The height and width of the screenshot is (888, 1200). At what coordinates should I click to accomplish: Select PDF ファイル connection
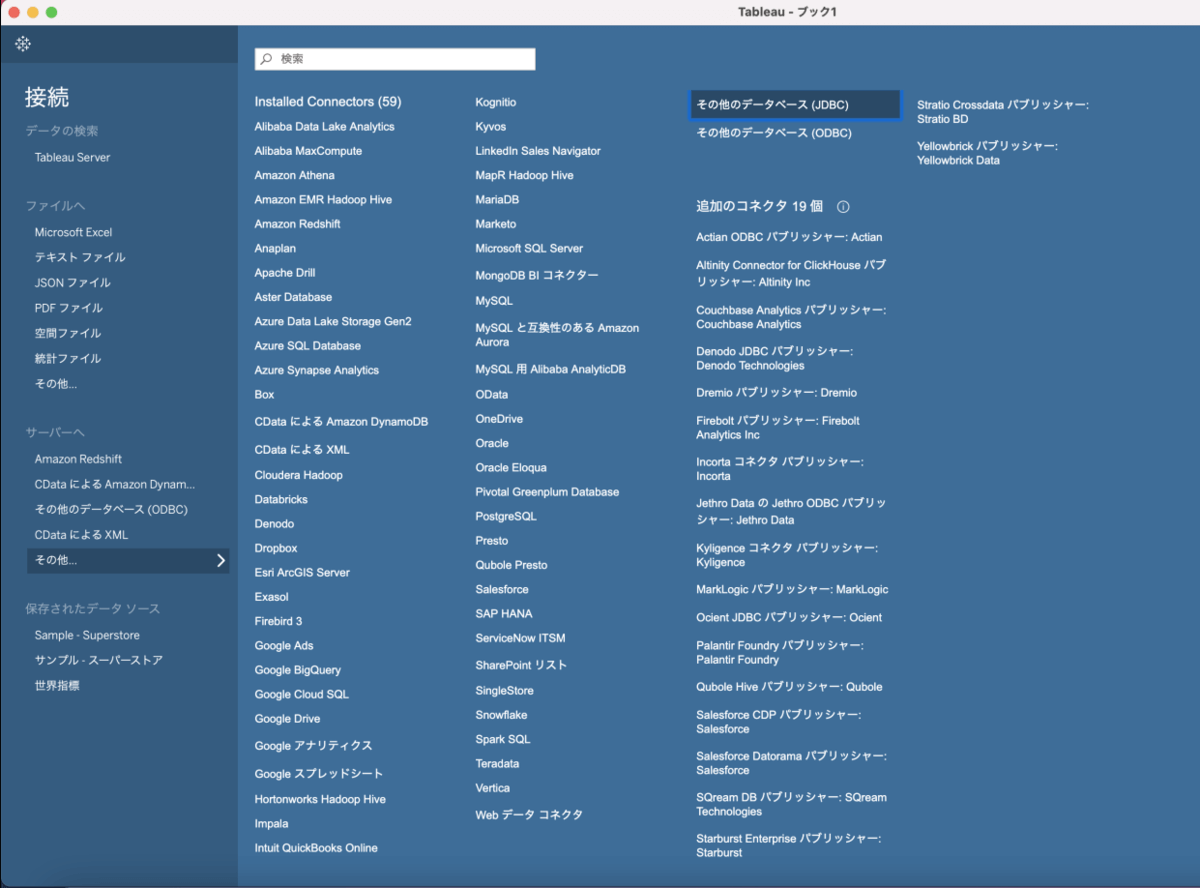point(68,308)
